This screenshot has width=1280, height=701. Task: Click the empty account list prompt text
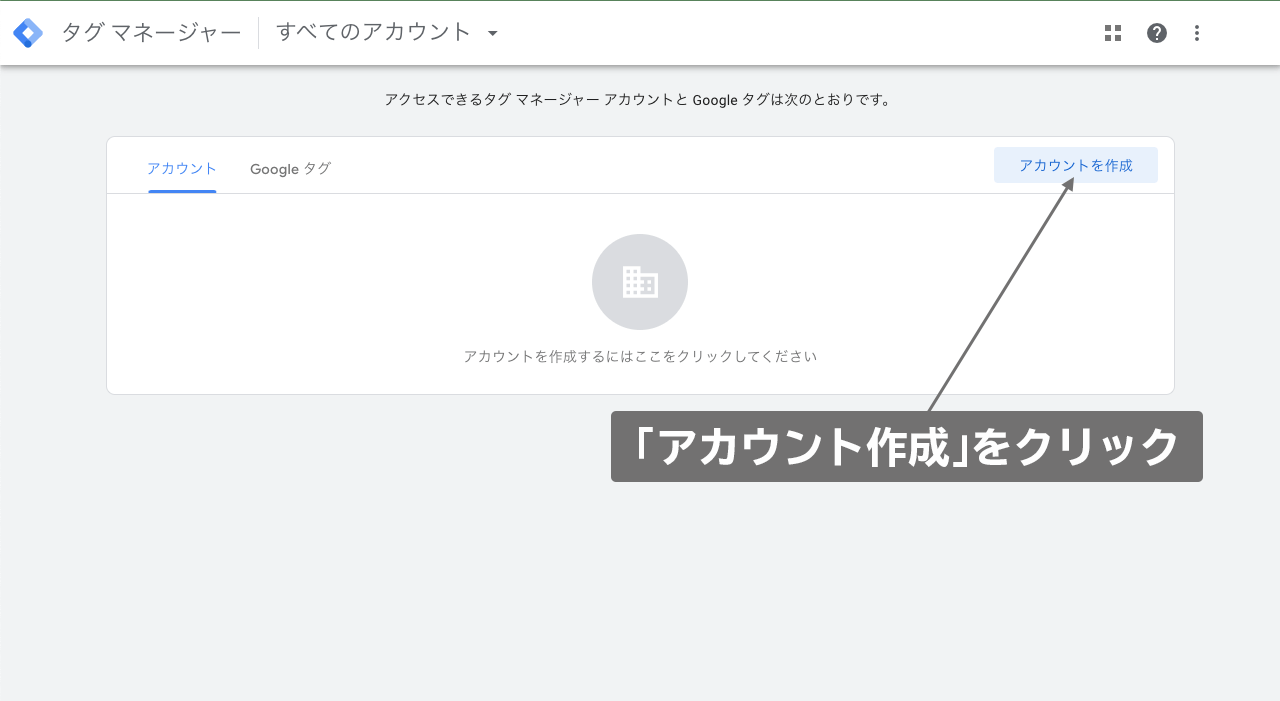(x=640, y=355)
